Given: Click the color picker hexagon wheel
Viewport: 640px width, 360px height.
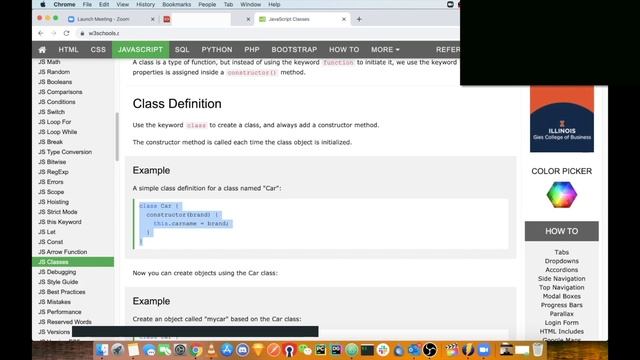Looking at the screenshot, I should (x=562, y=195).
